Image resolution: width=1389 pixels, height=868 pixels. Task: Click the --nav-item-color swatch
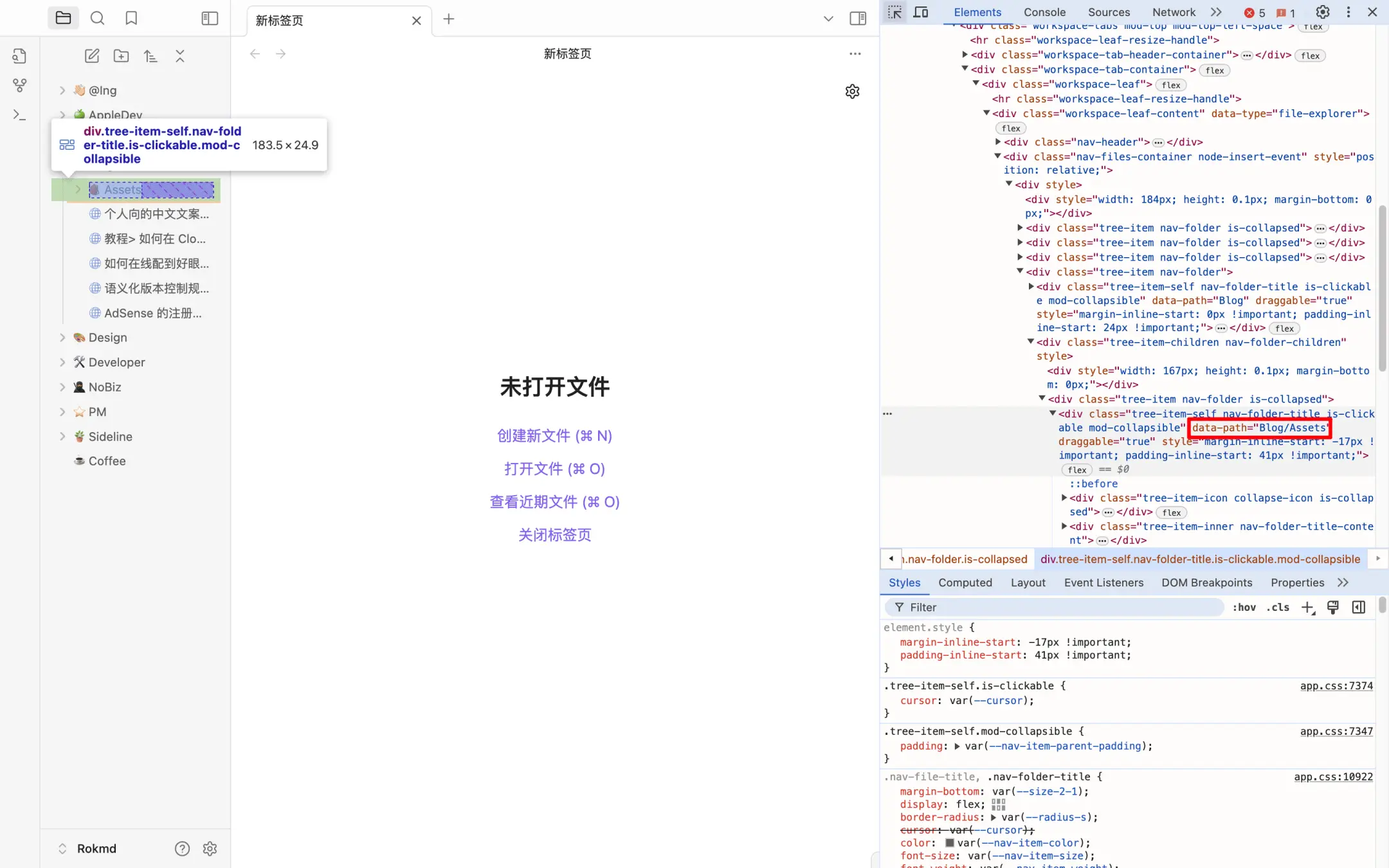(x=950, y=843)
